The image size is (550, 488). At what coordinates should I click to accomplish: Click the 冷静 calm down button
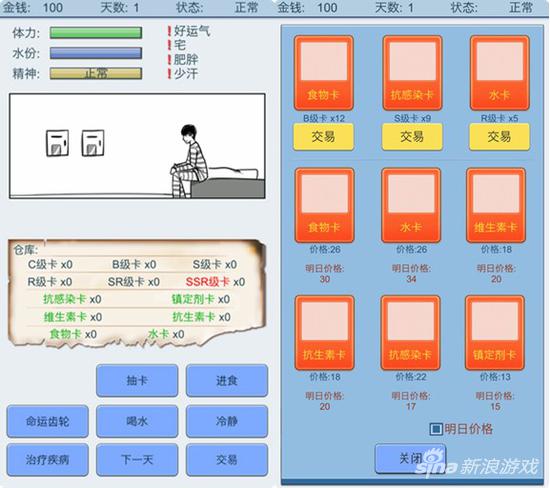(x=227, y=421)
